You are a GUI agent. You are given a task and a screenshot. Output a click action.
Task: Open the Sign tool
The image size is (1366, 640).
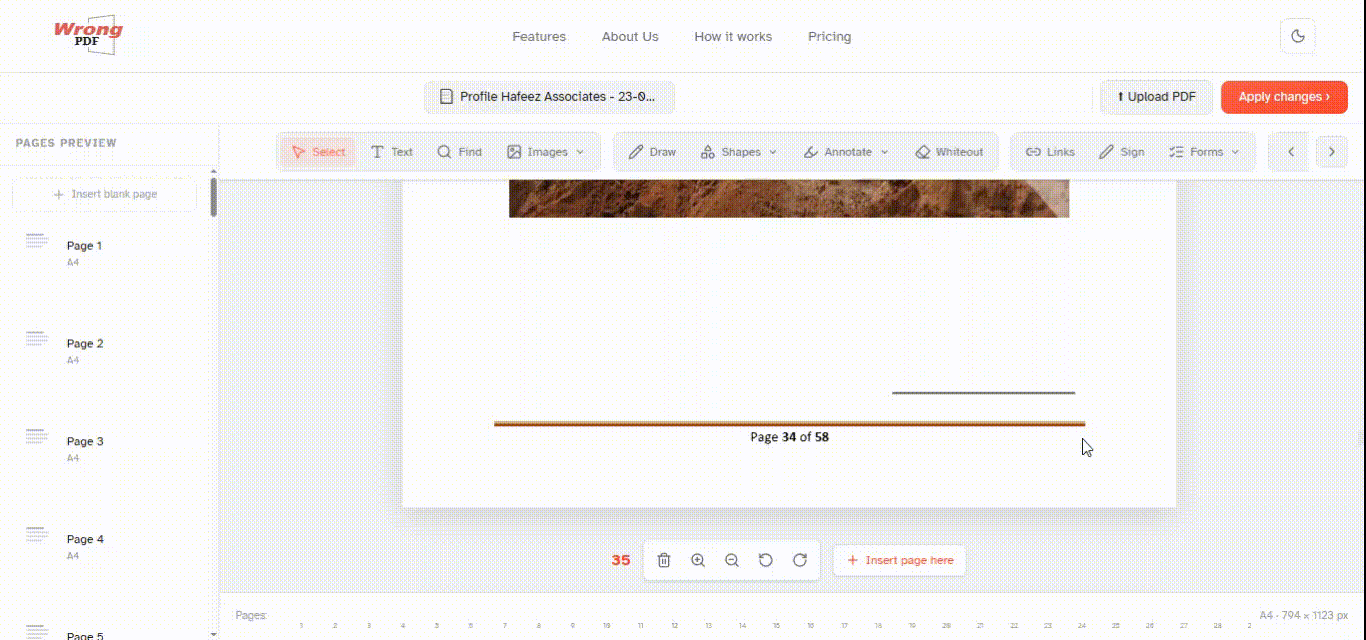coord(1121,152)
